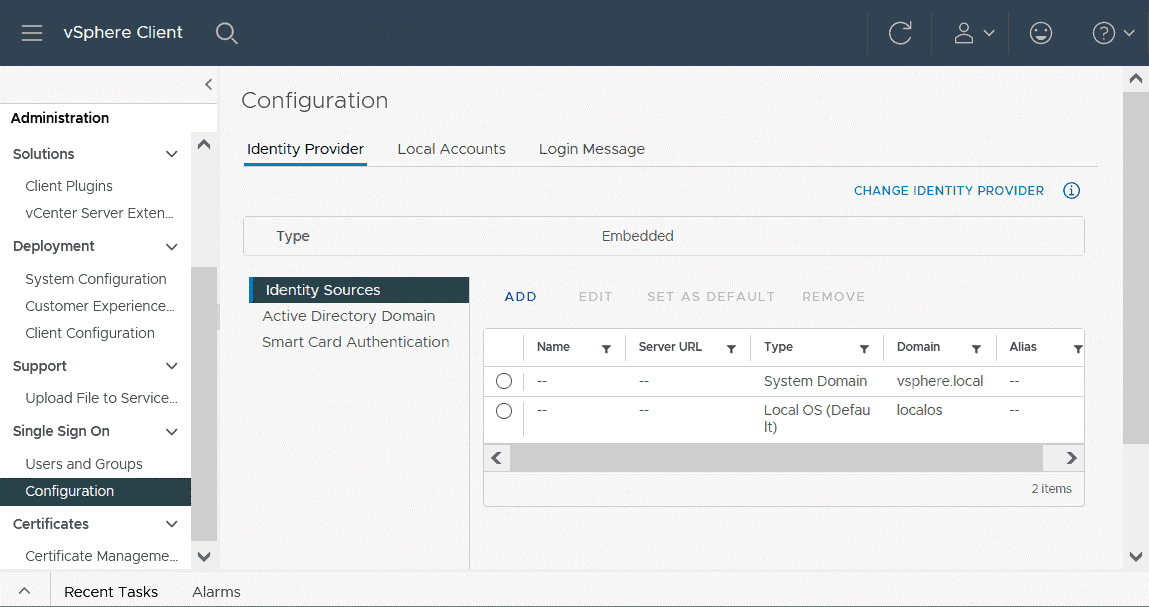Click the Change Identity Provider link
Screen dimensions: 1149x607
click(x=948, y=191)
